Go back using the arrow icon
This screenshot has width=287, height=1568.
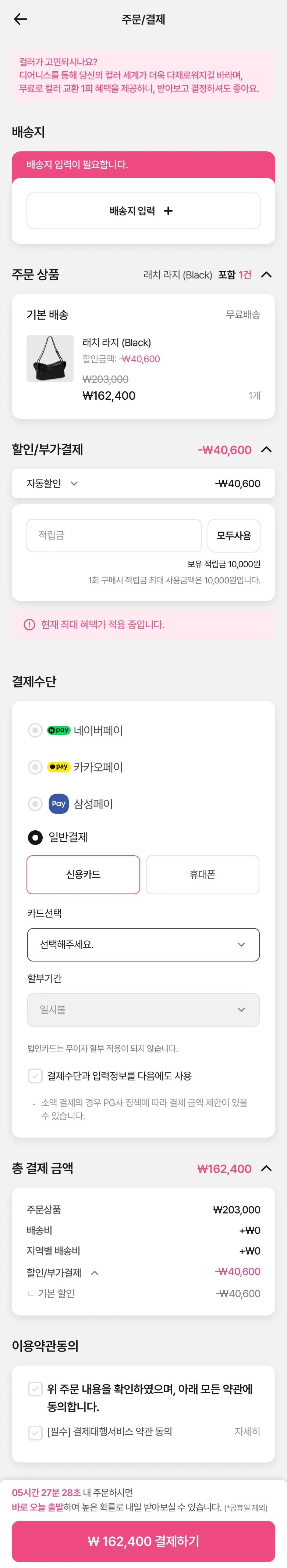coord(21,19)
